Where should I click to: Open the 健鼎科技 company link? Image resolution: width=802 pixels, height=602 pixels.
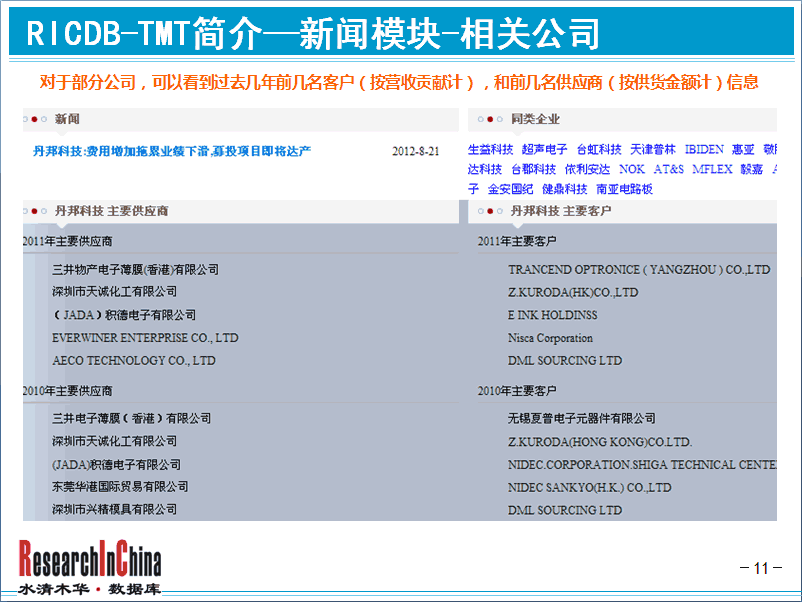tap(565, 189)
